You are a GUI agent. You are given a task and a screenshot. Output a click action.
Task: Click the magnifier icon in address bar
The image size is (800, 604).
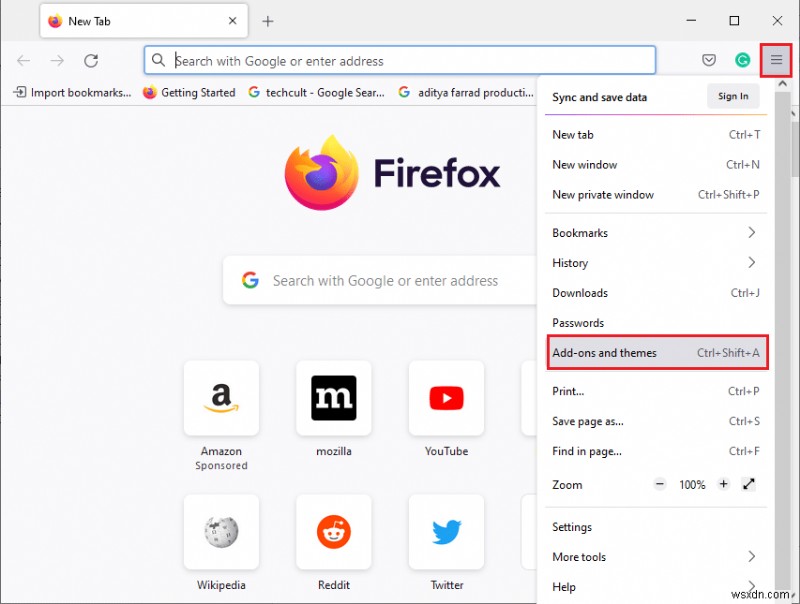pos(158,60)
